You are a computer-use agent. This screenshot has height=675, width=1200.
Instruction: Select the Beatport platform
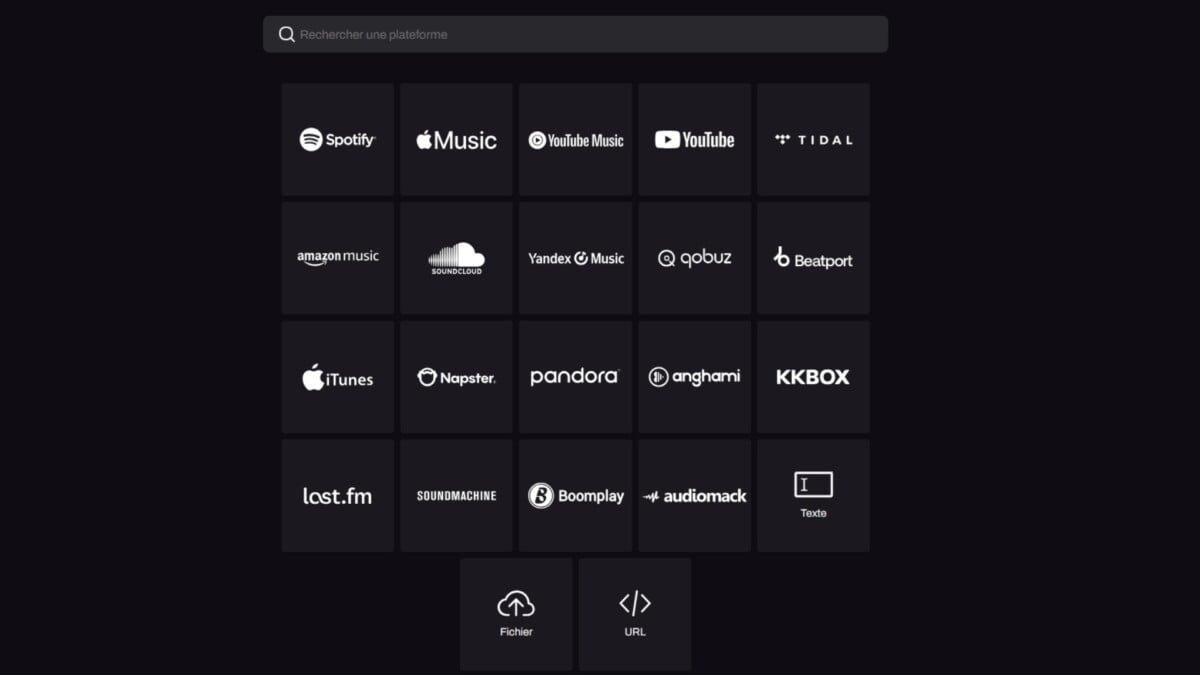point(813,258)
